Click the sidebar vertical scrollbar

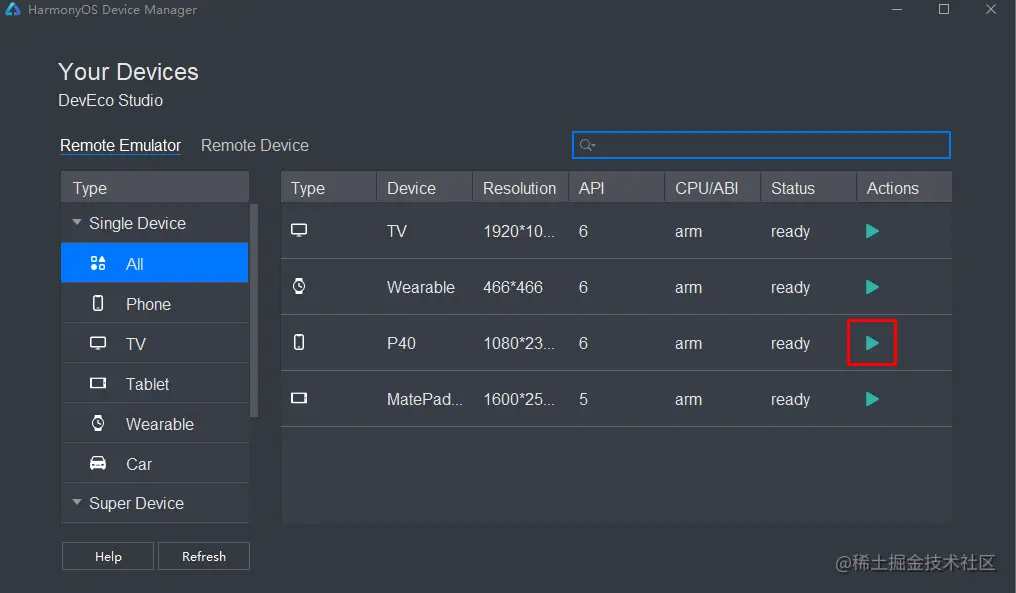254,310
